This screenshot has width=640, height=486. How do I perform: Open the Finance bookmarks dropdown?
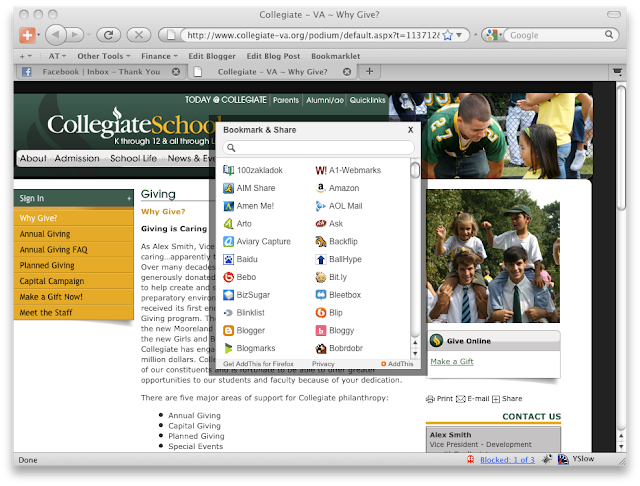[159, 56]
